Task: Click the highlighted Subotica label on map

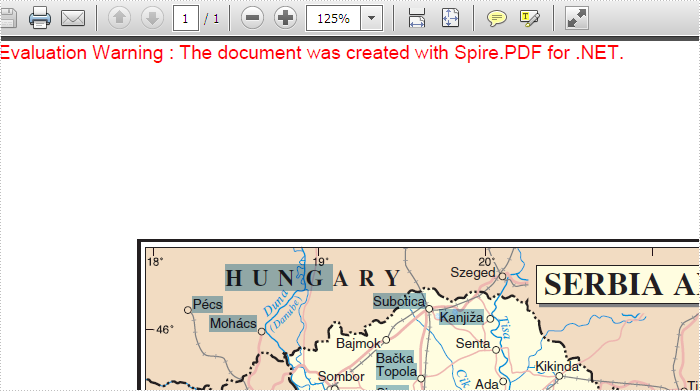Action: pos(399,301)
